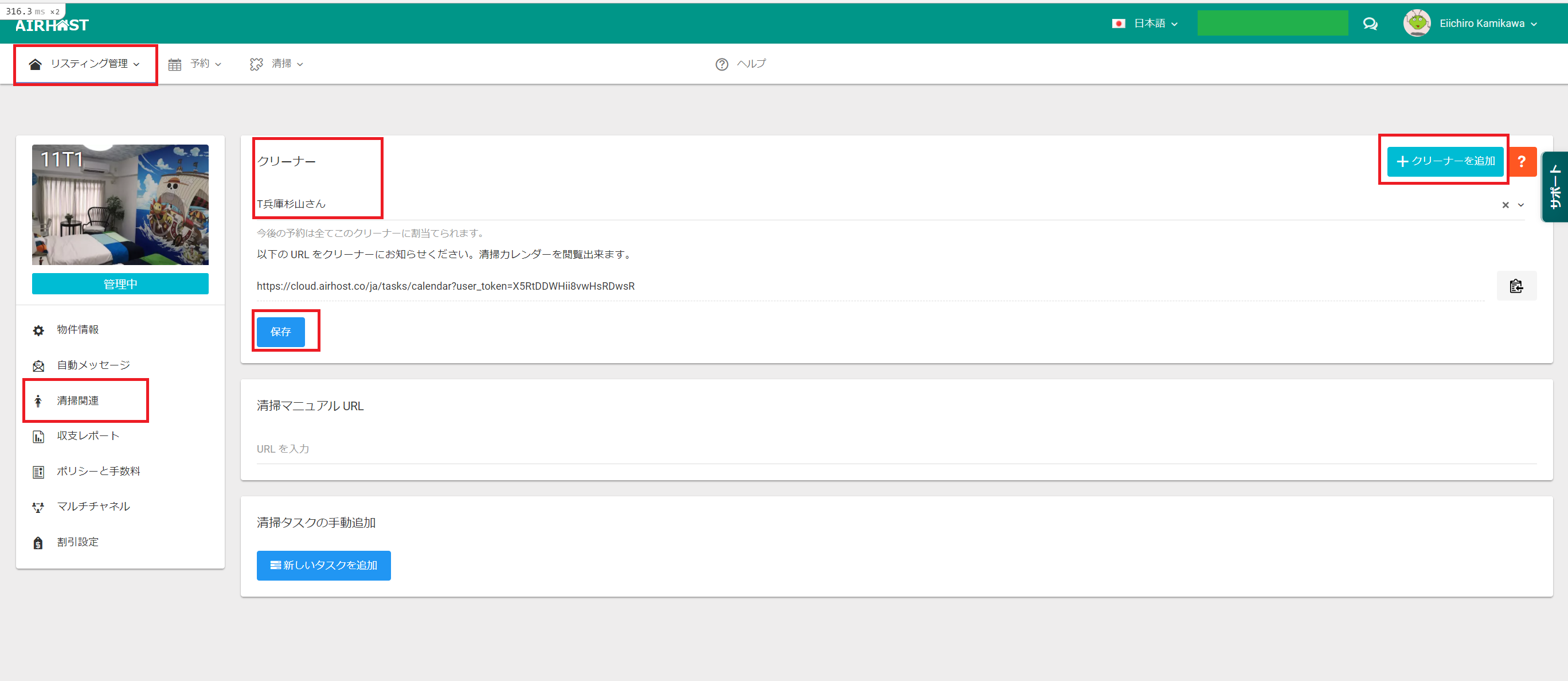Click the 11T1 listing thumbnail image

(120, 205)
